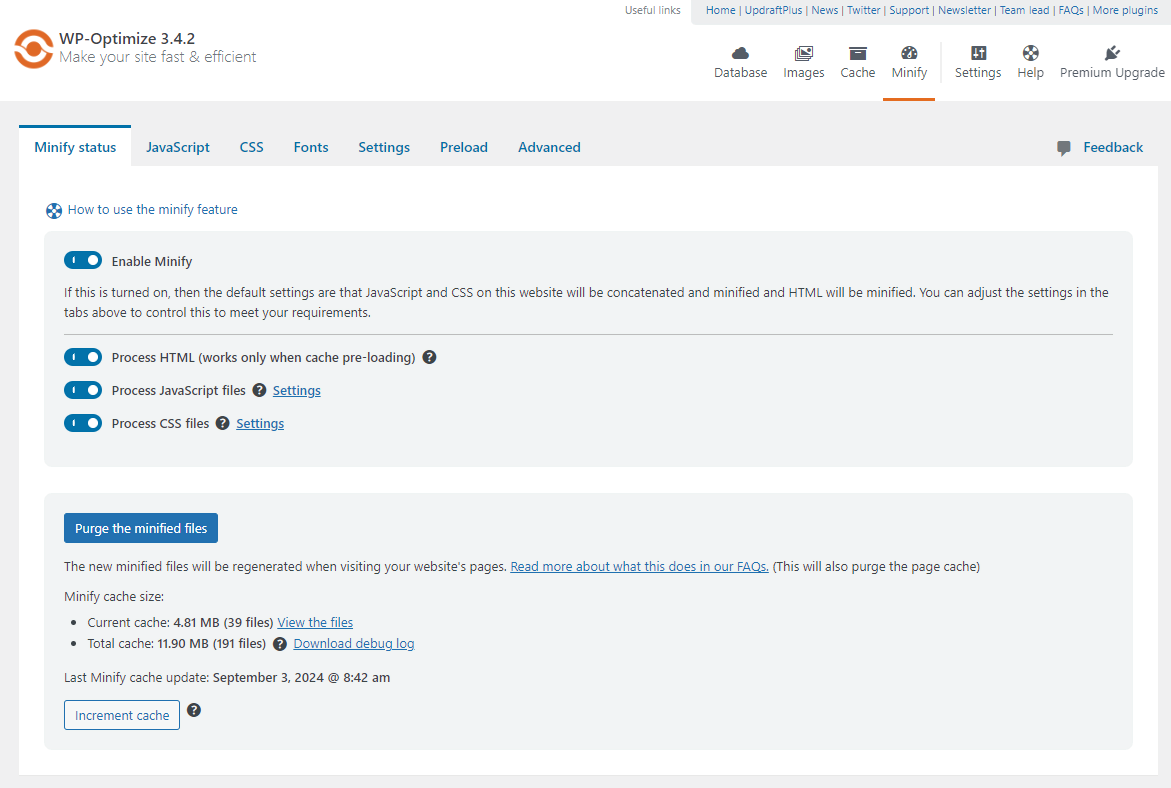
Task: Click help icon beside Increment cache button
Action: (194, 710)
